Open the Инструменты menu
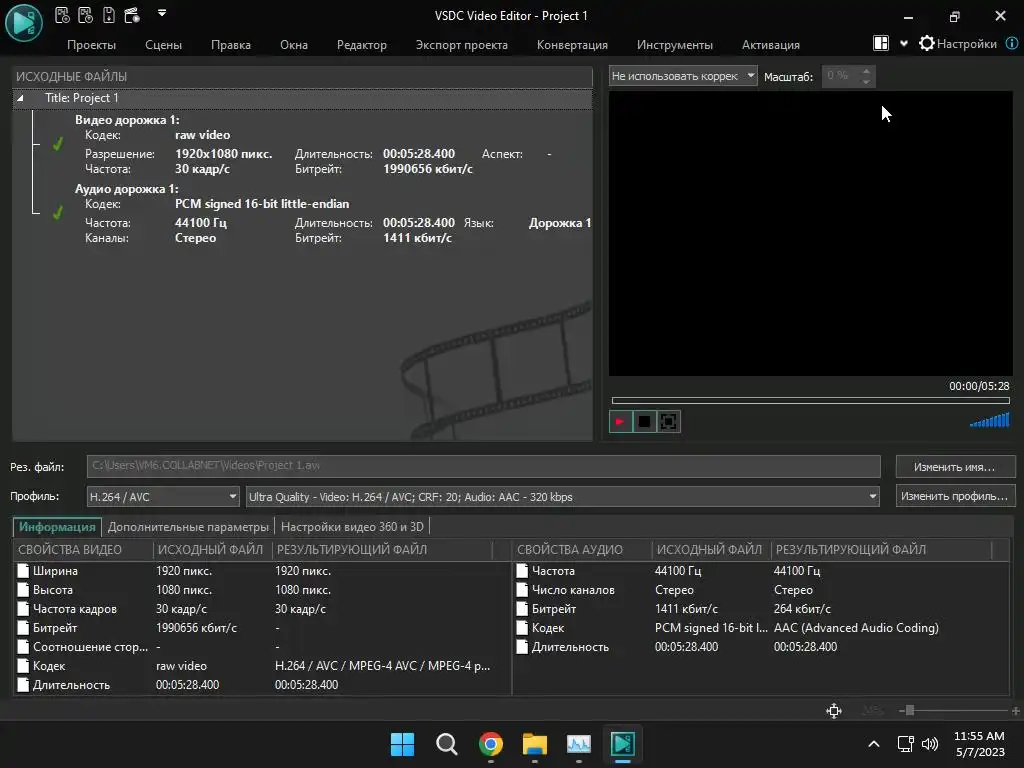Viewport: 1024px width, 768px height. (675, 44)
